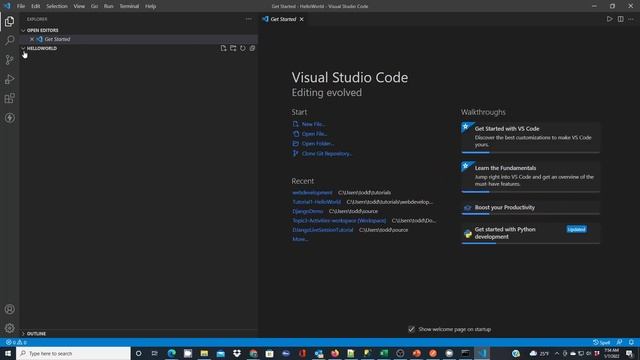Open the Manage gear icon
The height and width of the screenshot is (360, 640).
9,328
